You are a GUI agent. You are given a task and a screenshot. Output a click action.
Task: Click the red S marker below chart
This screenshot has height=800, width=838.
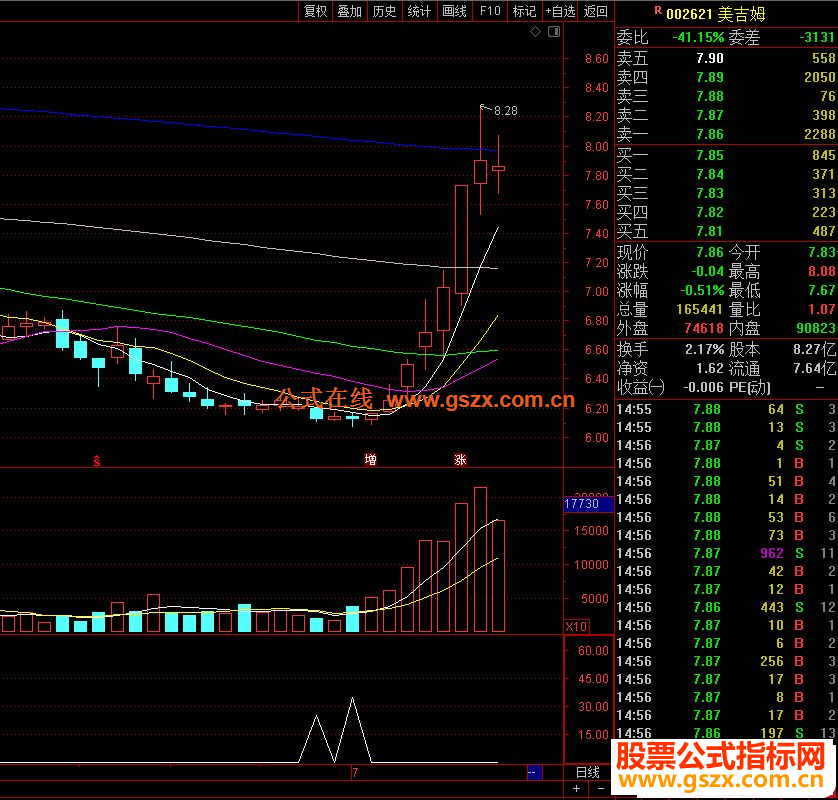(97, 461)
